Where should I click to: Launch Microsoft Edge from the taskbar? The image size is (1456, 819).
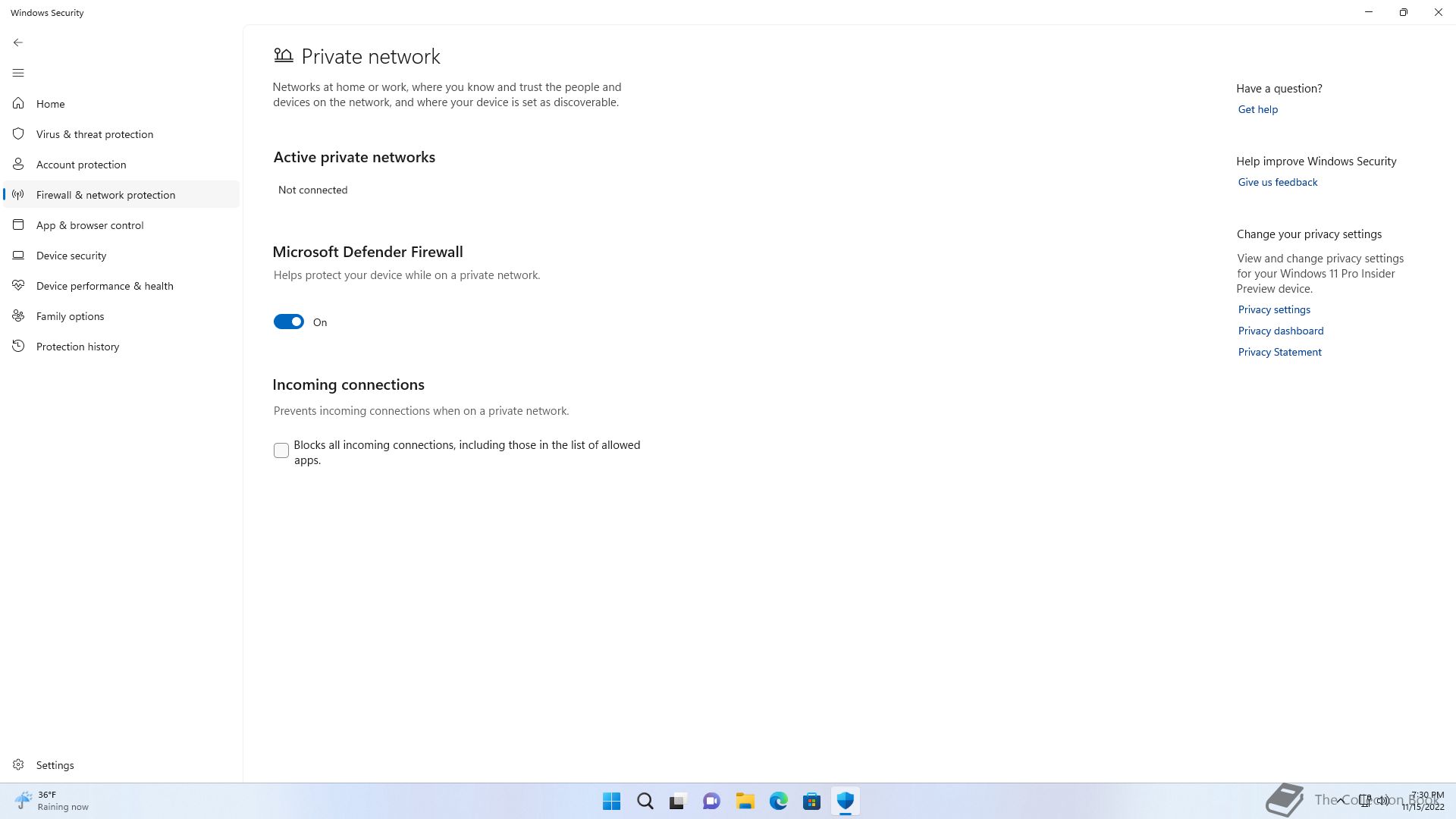coord(778,801)
